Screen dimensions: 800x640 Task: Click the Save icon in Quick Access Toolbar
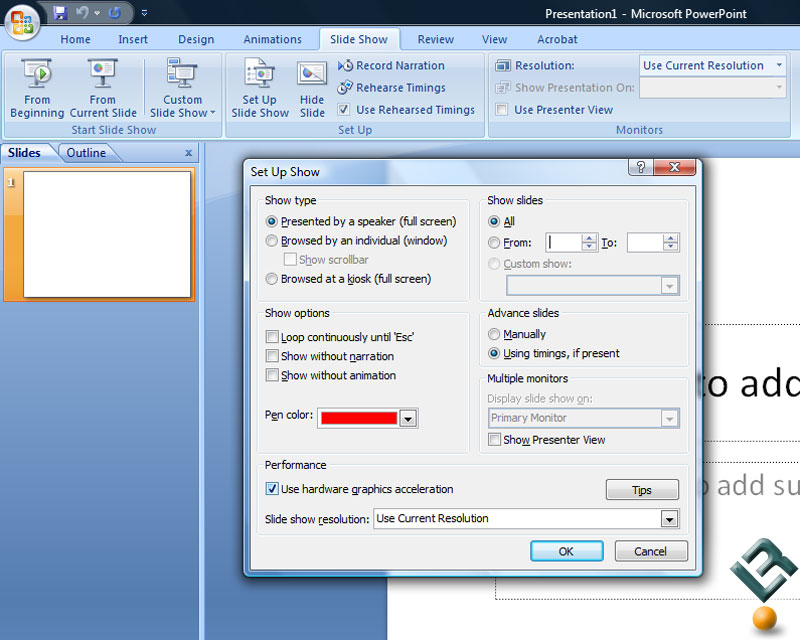[60, 13]
